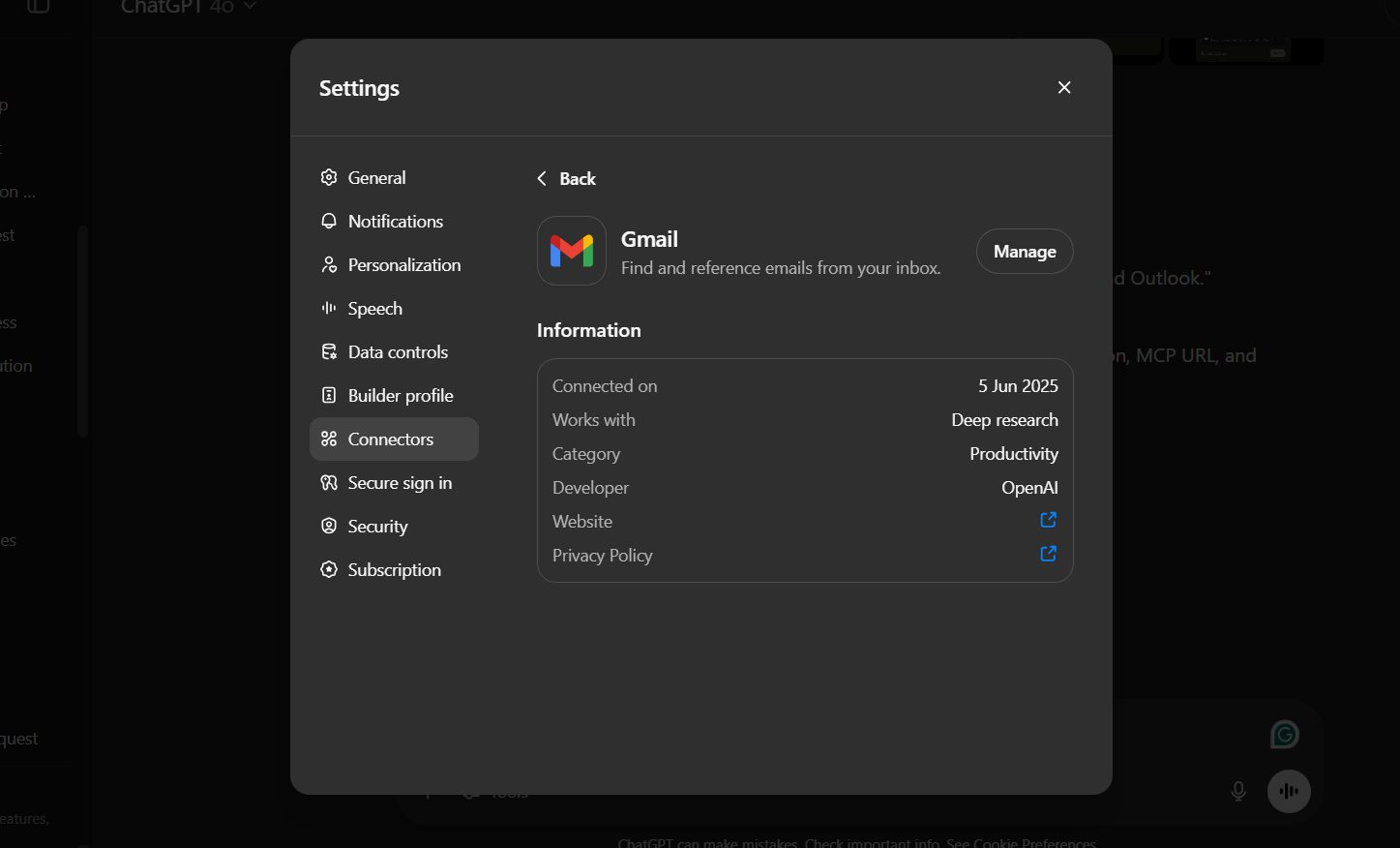Open the Privacy Policy external link
1400x848 pixels.
[1048, 554]
